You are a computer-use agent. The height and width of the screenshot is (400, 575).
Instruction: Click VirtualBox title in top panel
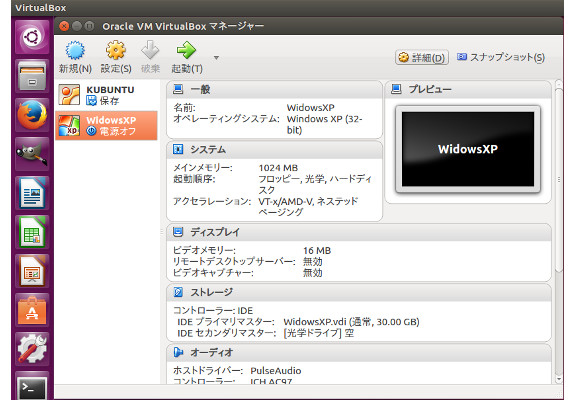[x=41, y=8]
